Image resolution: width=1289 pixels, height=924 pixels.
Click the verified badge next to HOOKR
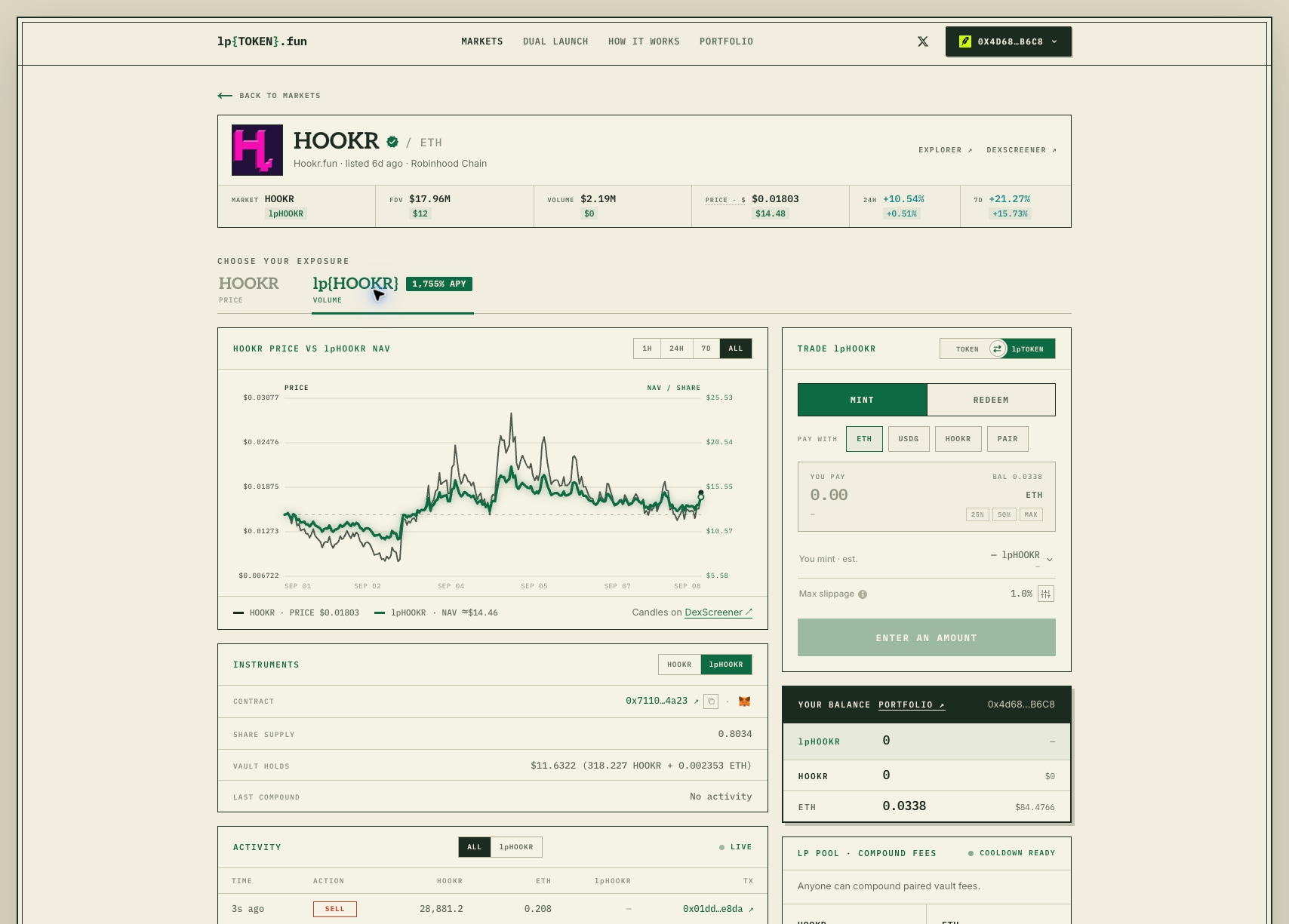tap(392, 142)
